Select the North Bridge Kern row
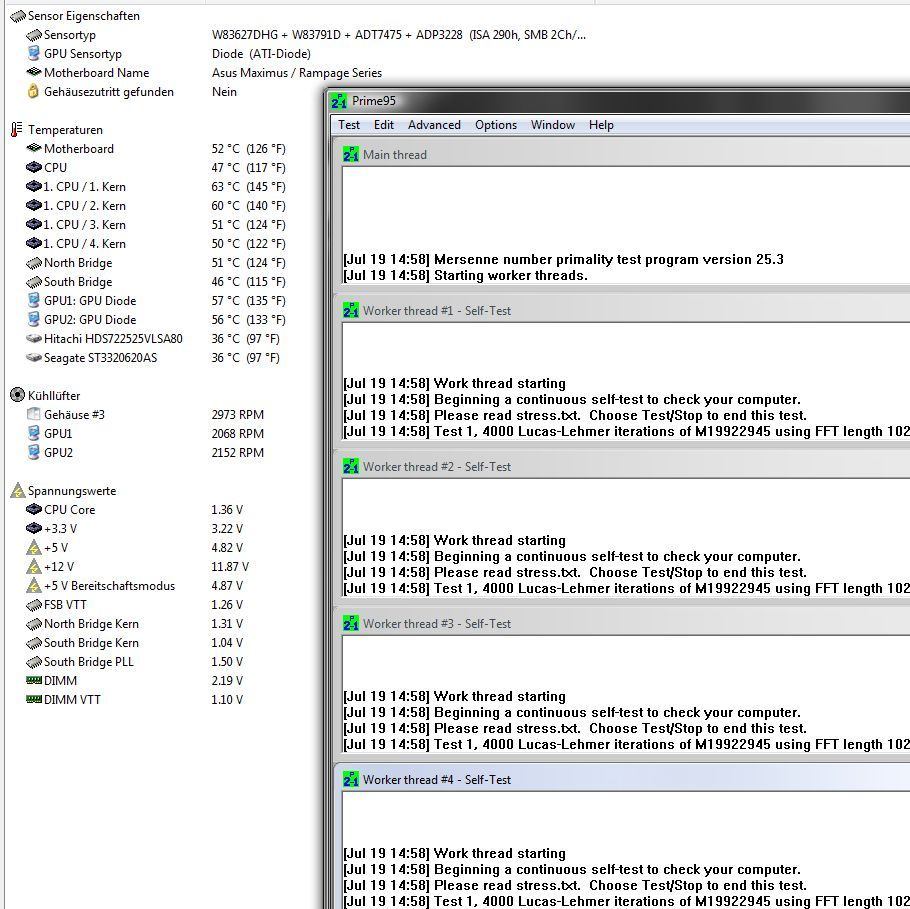Image resolution: width=910 pixels, height=909 pixels. point(135,623)
